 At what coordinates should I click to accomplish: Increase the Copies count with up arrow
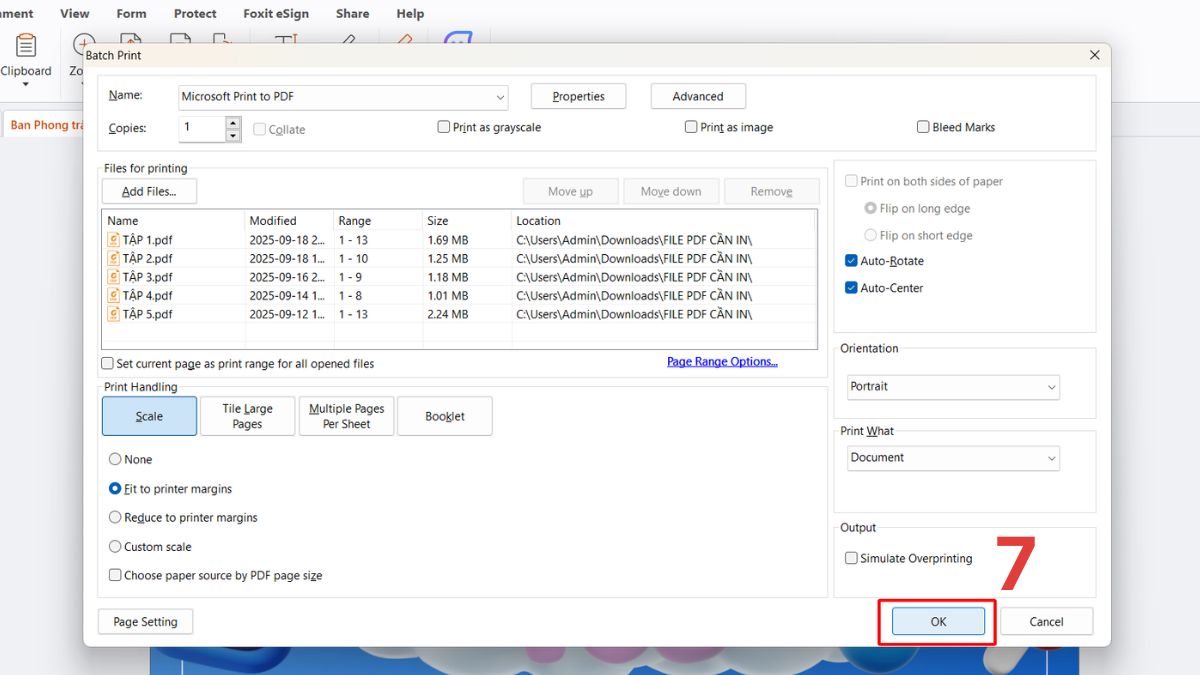tap(233, 123)
